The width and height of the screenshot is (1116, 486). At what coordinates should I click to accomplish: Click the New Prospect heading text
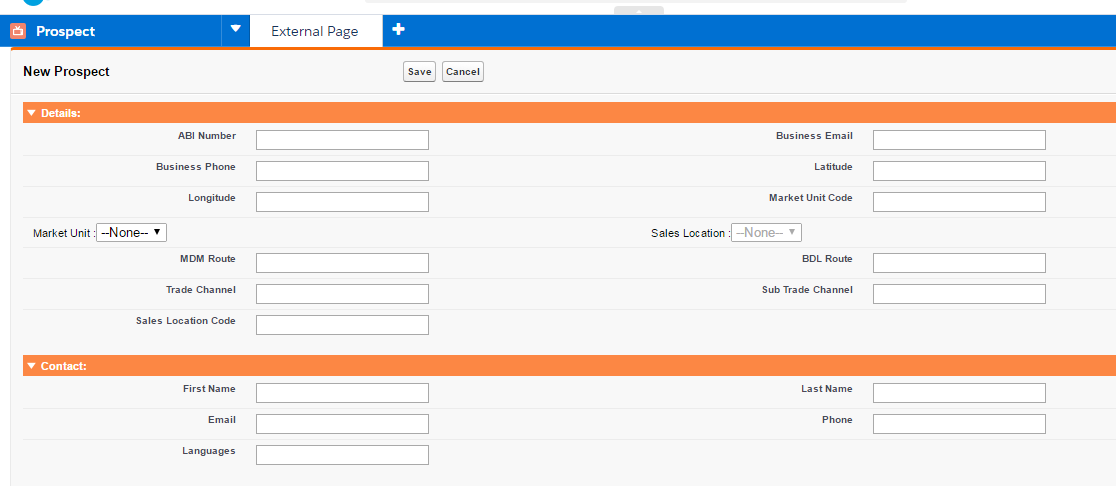(66, 71)
